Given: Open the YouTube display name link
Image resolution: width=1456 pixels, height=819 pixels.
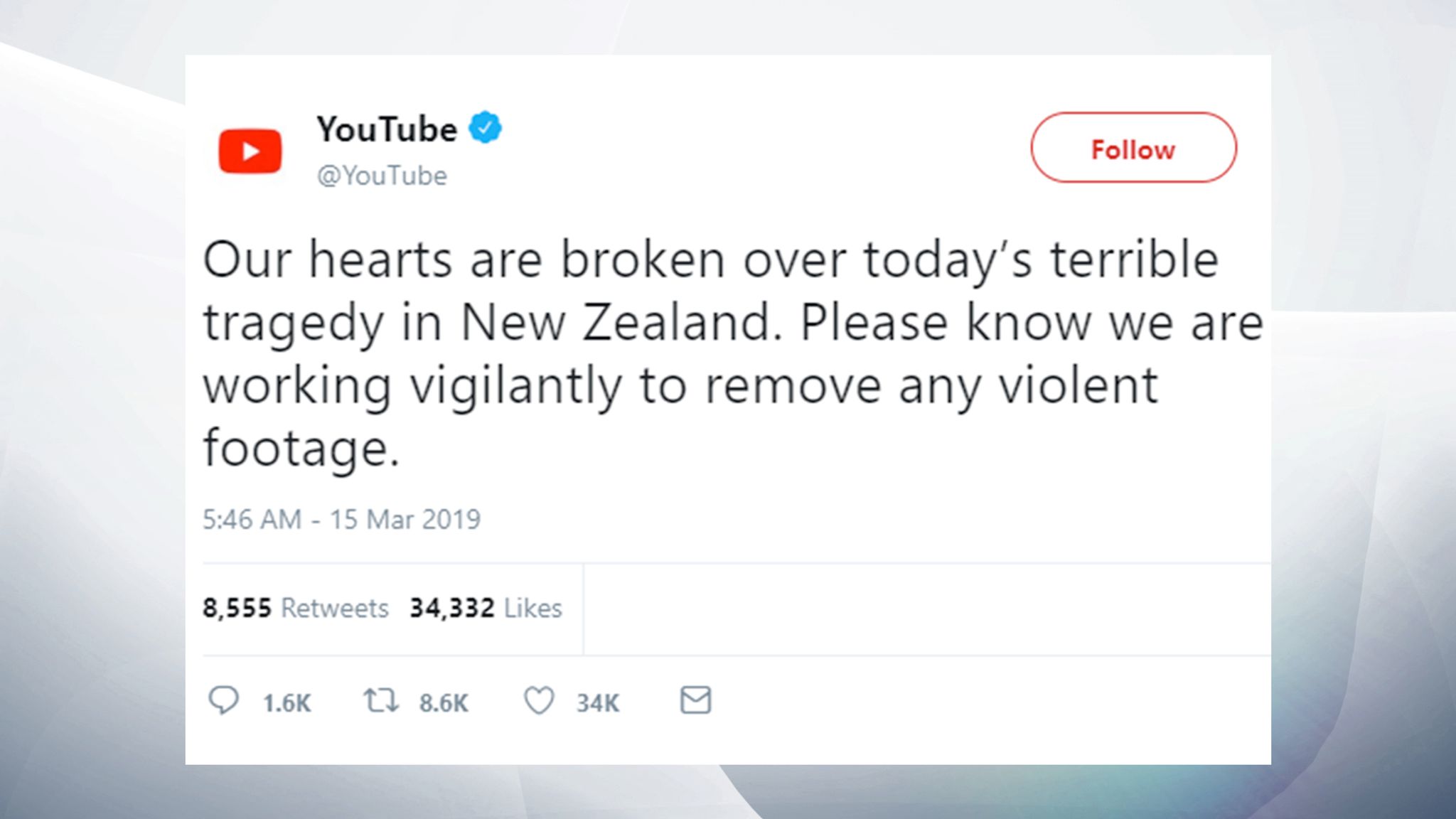Looking at the screenshot, I should 387,129.
